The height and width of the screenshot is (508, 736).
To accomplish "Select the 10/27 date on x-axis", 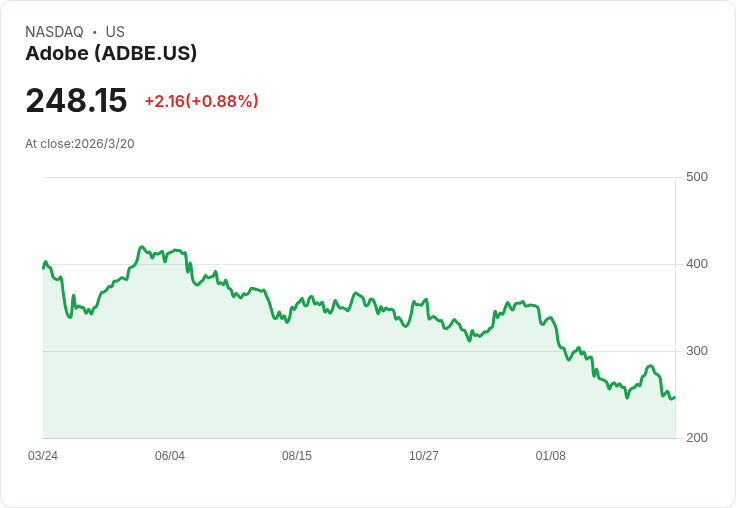I will pyautogui.click(x=424, y=456).
